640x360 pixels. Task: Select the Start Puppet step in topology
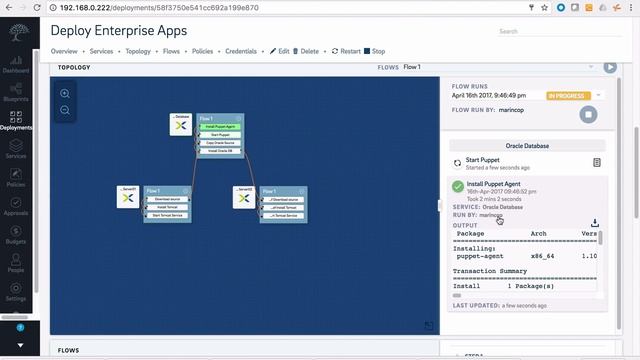(220, 135)
